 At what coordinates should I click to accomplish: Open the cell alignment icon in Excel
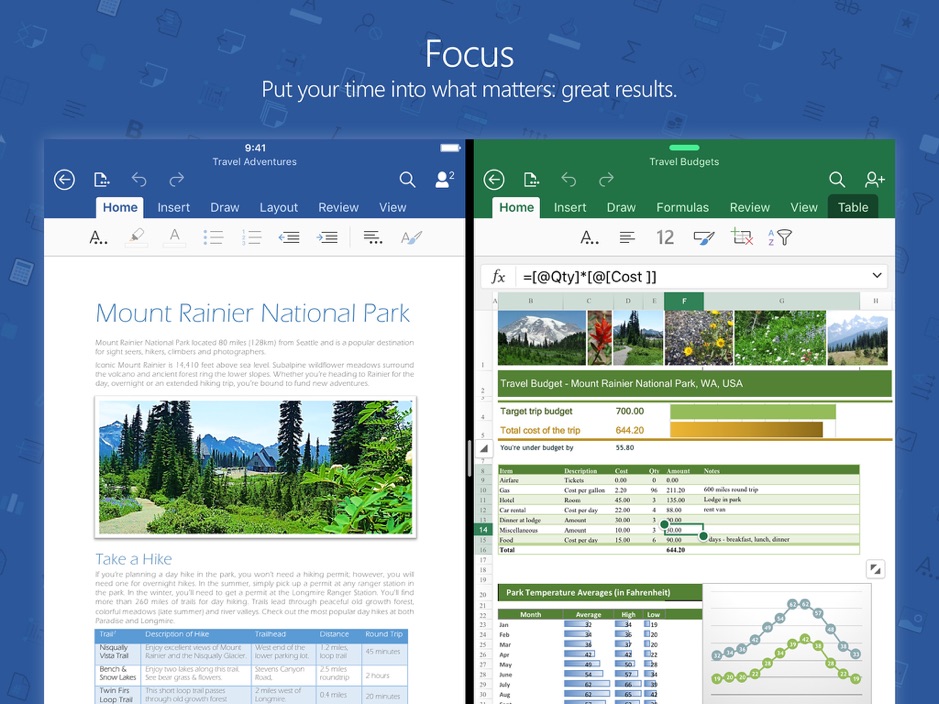[627, 238]
